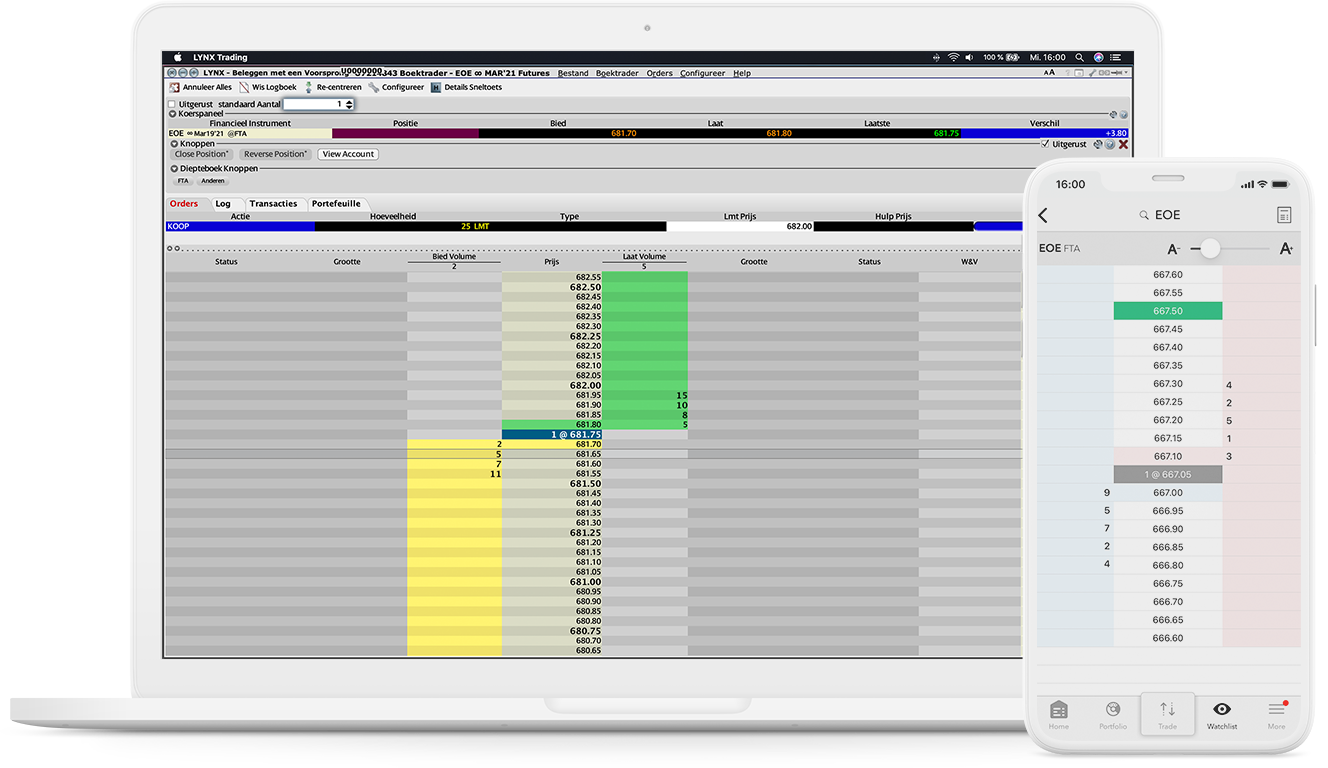The image size is (1328, 768).
Task: Click the Spotlight search icon in the Mac menu bar
Action: [x=1081, y=58]
